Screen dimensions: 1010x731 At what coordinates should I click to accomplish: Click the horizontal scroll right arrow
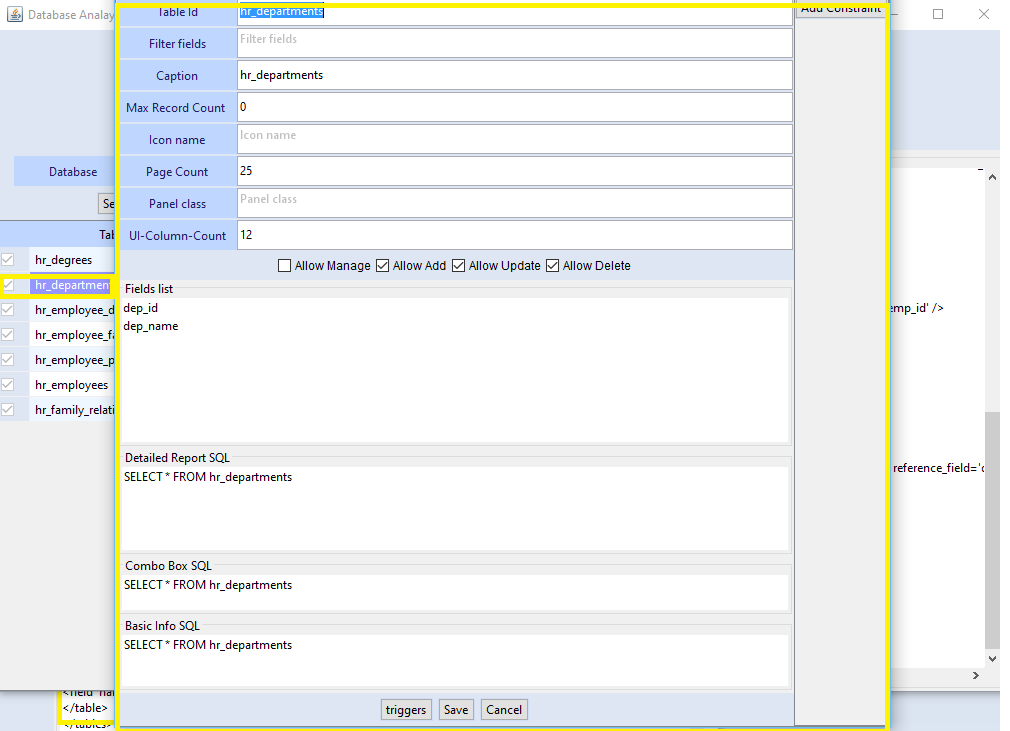click(975, 676)
